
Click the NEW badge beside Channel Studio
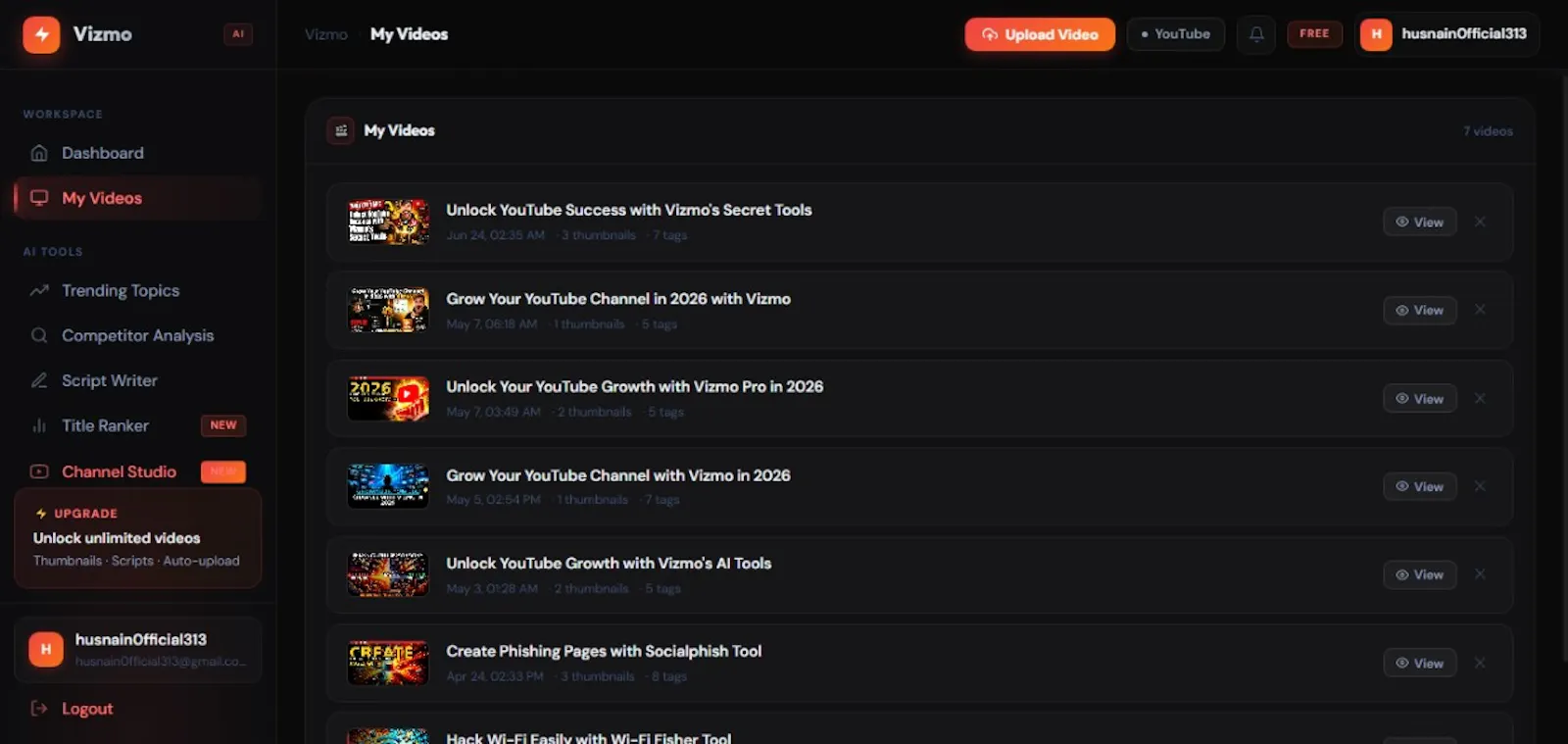pyautogui.click(x=223, y=471)
